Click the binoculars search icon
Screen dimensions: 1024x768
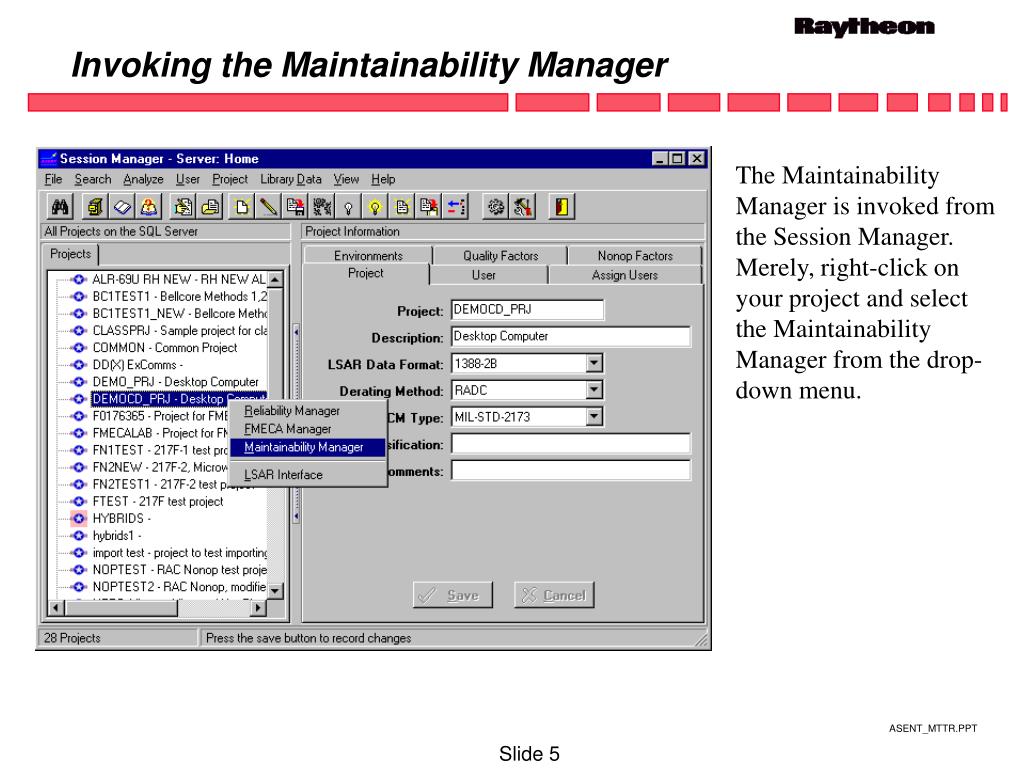pos(60,207)
